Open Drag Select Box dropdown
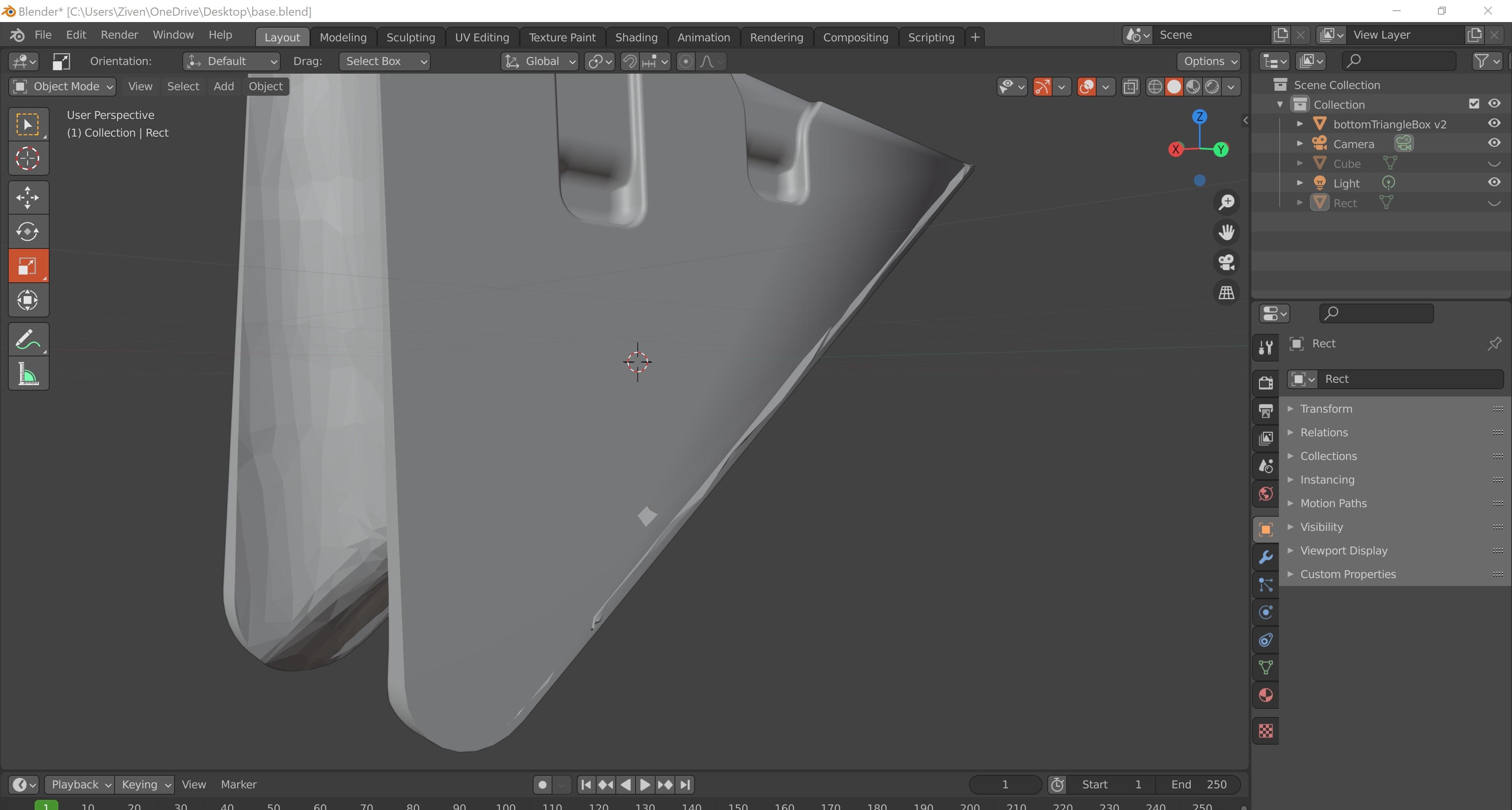Screen dimensions: 1512x810 [x=384, y=61]
